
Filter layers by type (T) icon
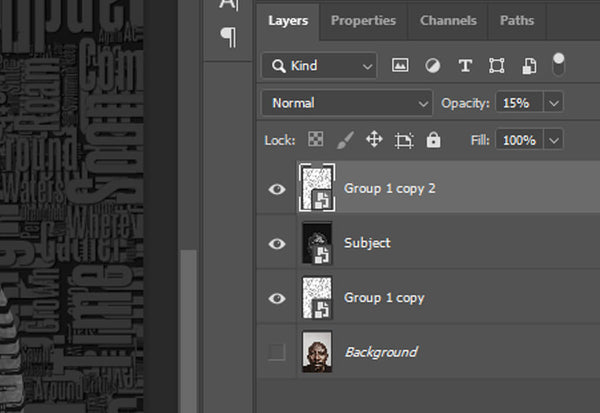coord(464,66)
